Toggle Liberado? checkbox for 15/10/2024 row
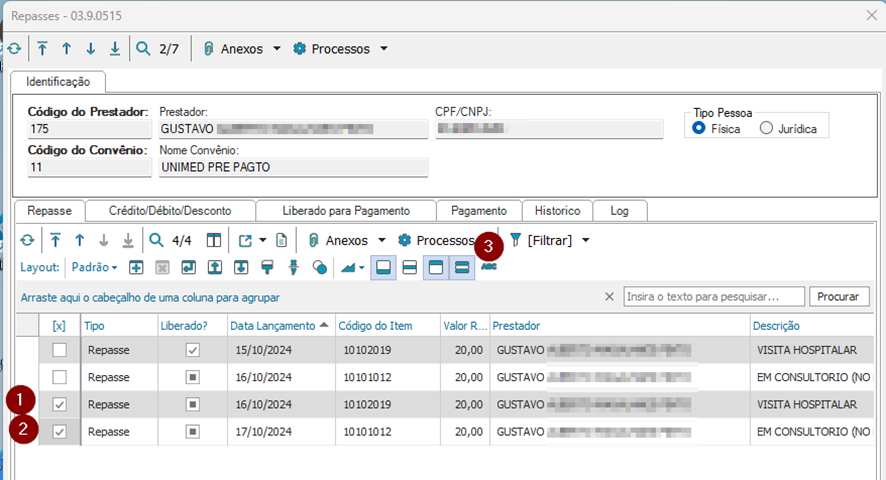The image size is (886, 480). 193,350
